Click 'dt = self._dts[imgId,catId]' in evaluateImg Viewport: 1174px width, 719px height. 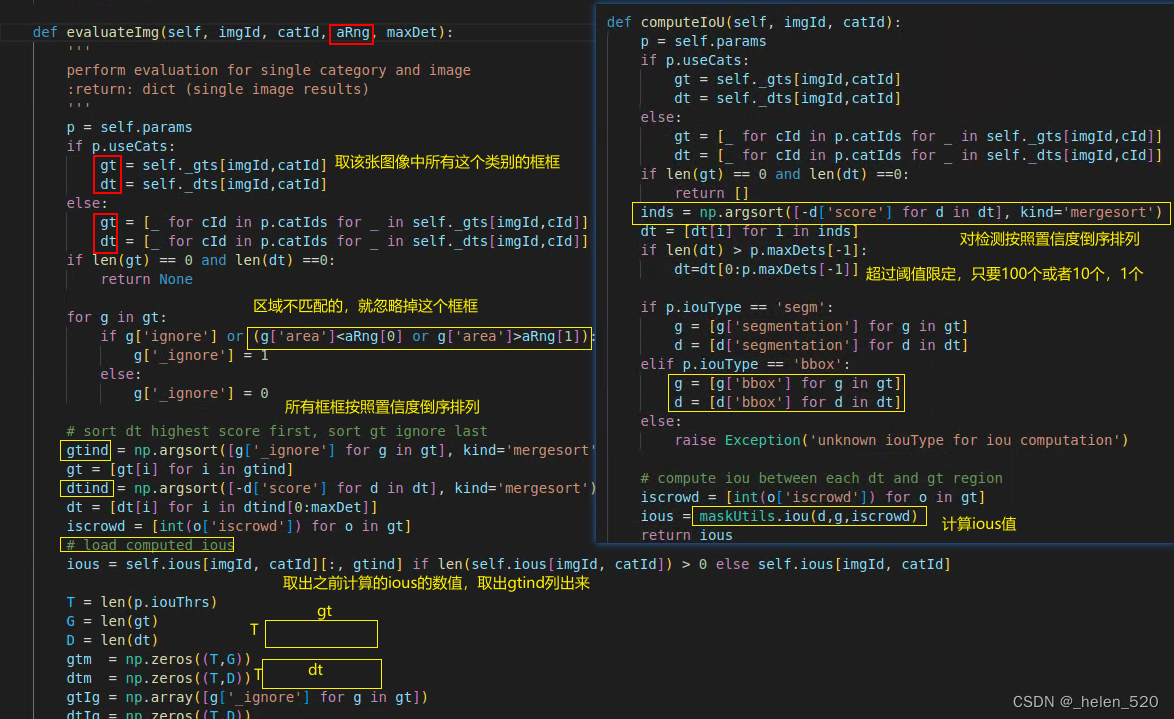click(x=213, y=184)
